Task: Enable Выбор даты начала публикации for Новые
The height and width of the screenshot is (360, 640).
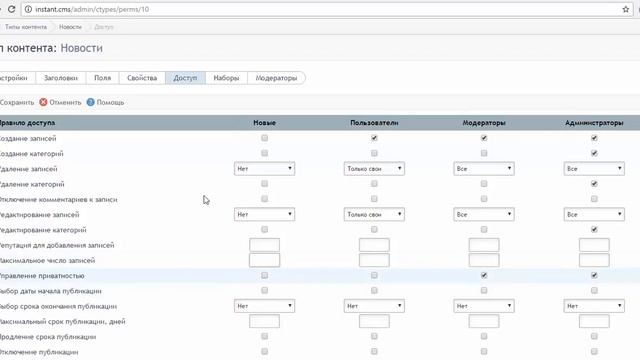Action: 264,291
